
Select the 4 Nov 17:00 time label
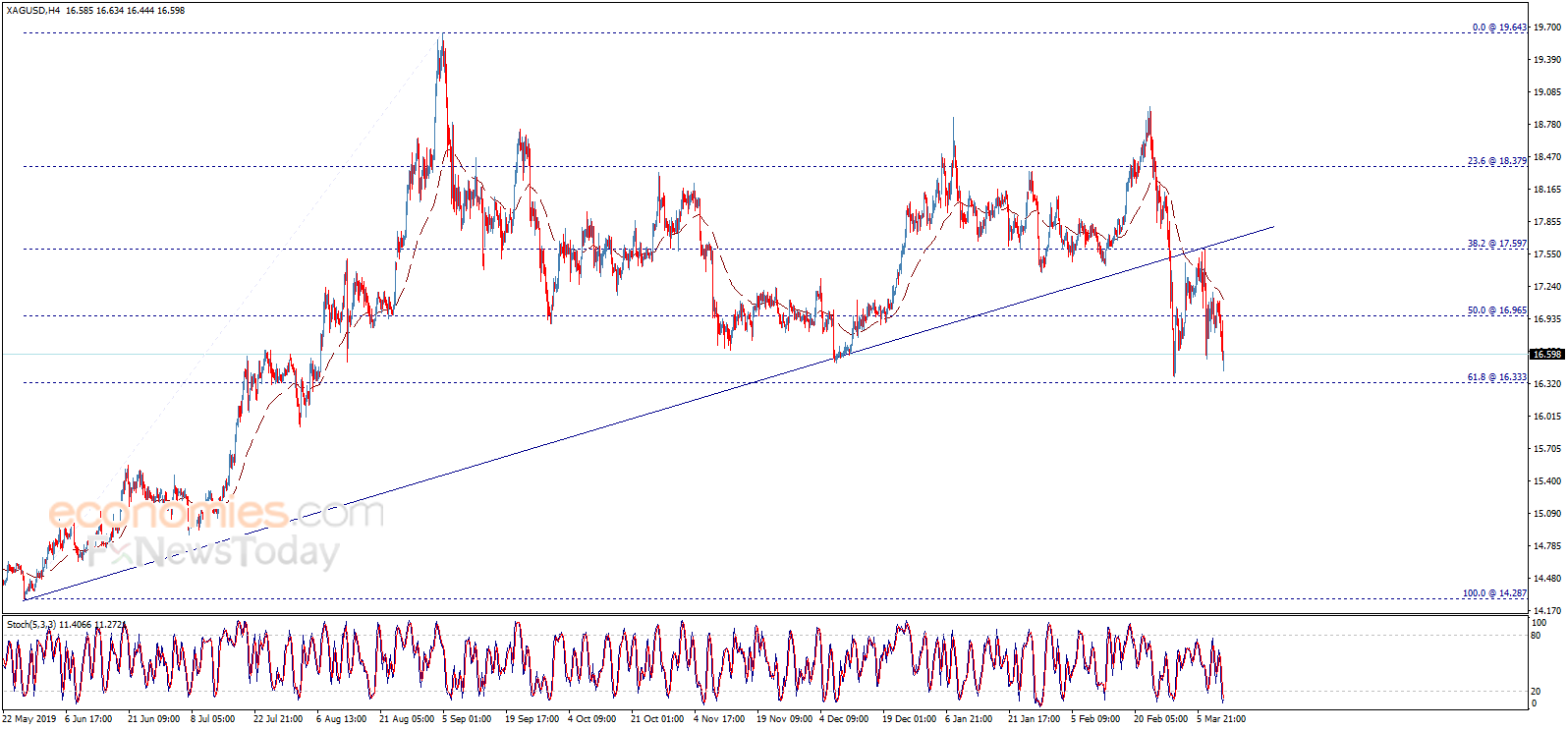719,719
